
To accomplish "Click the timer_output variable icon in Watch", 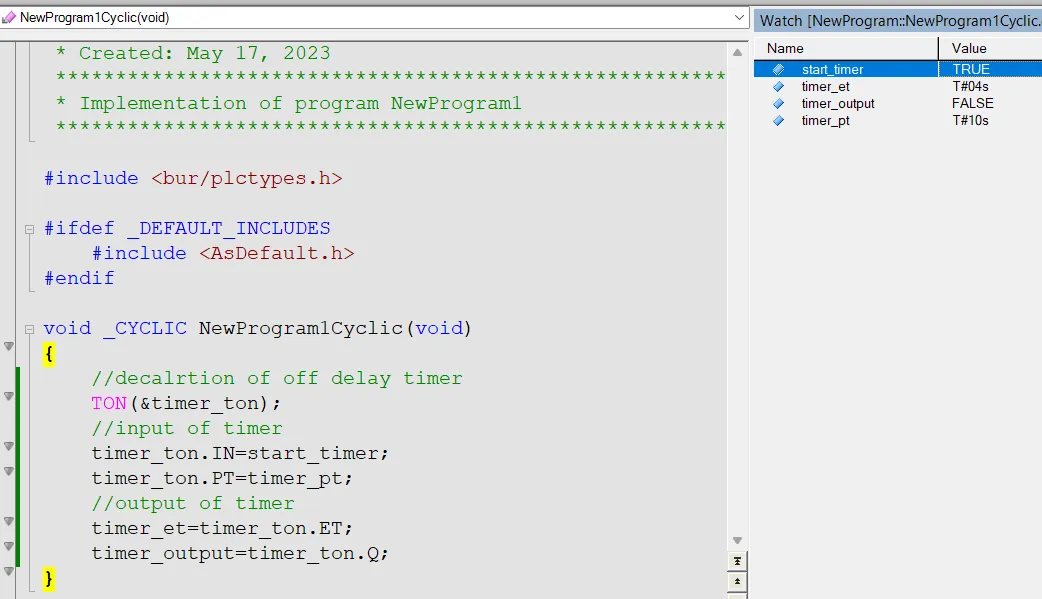I will [779, 104].
